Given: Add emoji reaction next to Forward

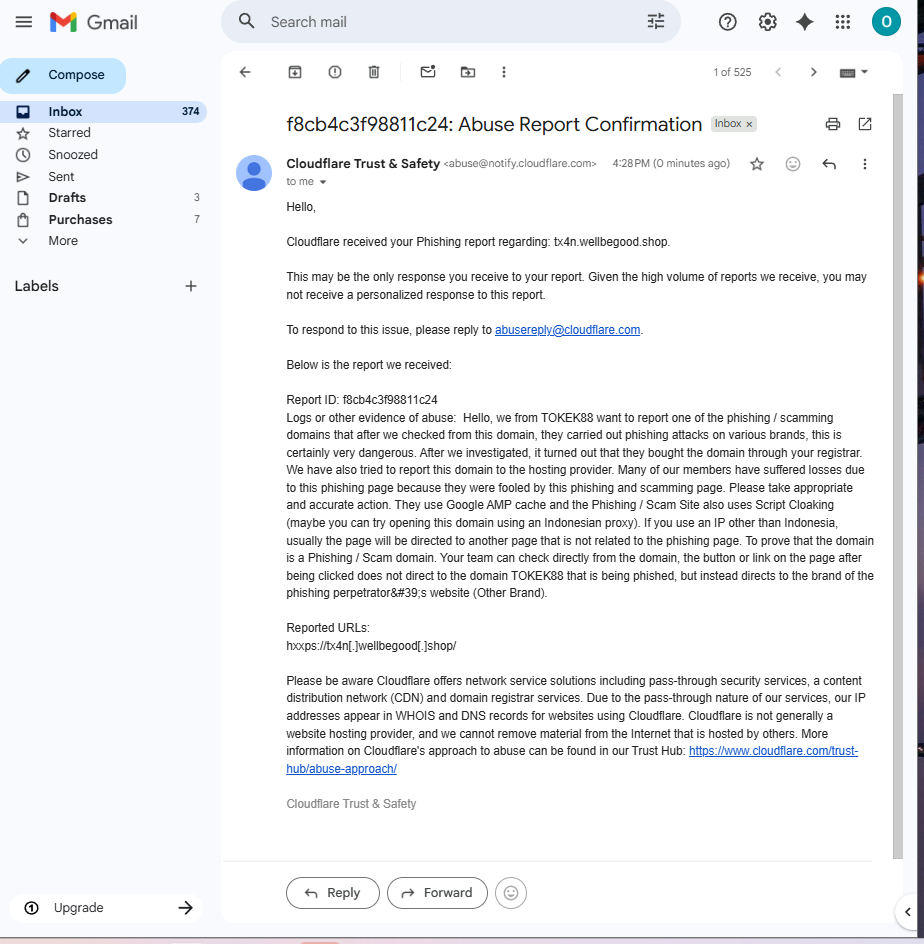Looking at the screenshot, I should [510, 893].
